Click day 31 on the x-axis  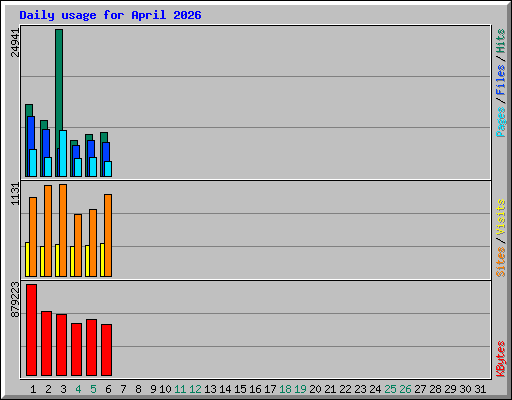[480, 389]
